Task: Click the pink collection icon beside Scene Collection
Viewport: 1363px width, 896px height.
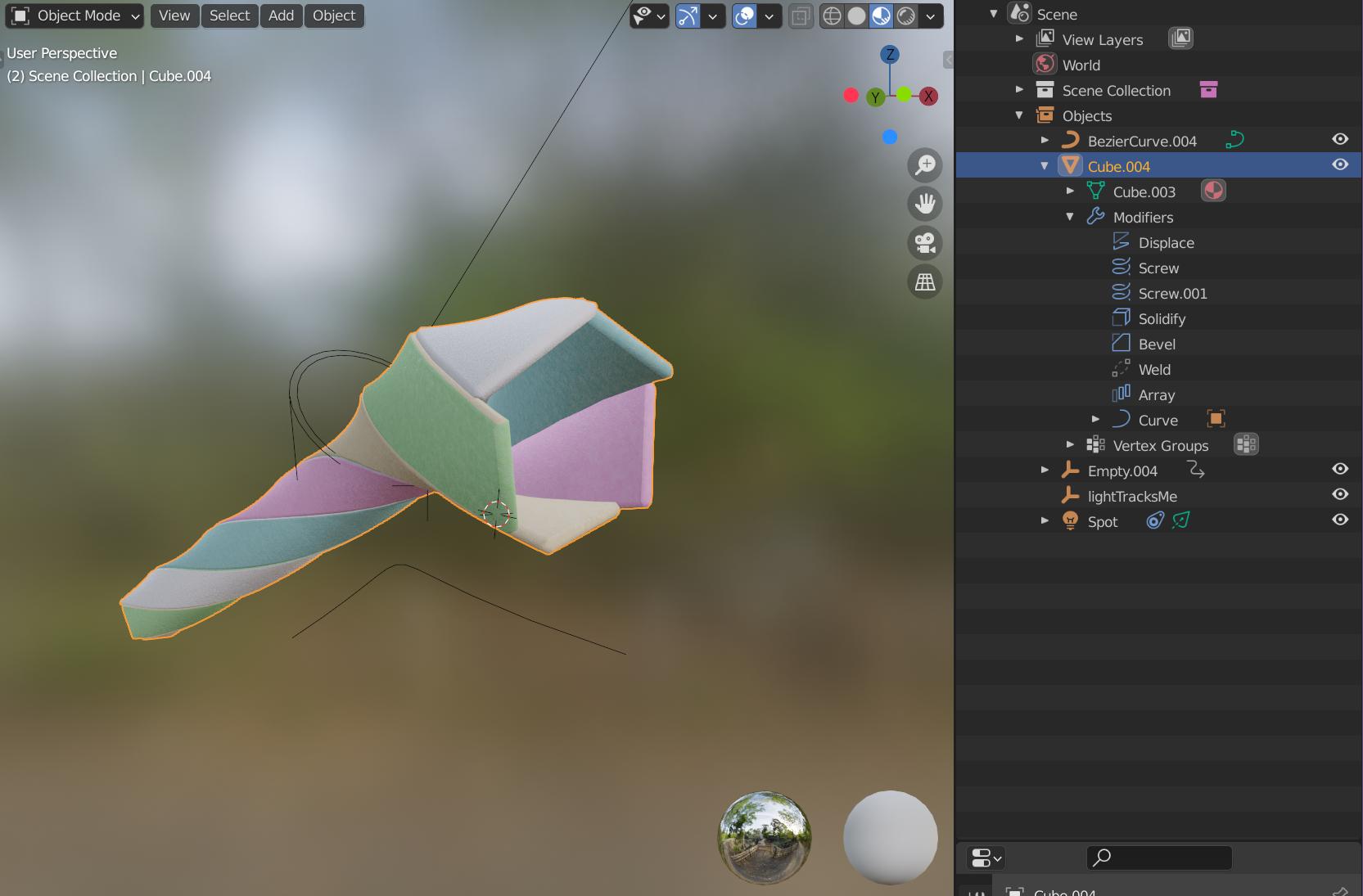Action: [x=1208, y=89]
